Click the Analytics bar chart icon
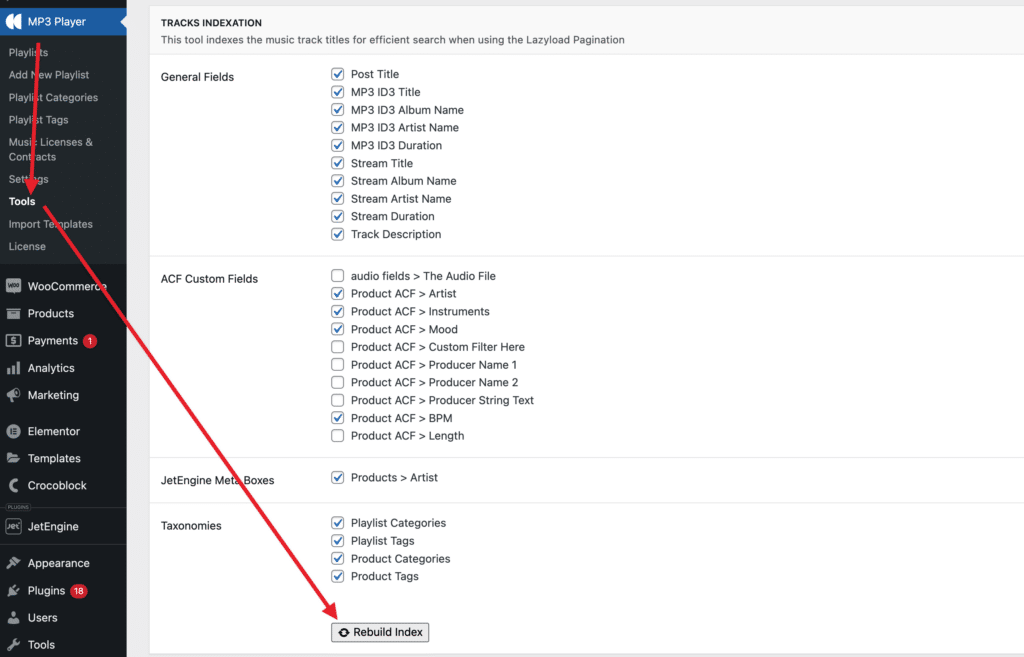Screen dimensions: 1024x657 [13, 368]
